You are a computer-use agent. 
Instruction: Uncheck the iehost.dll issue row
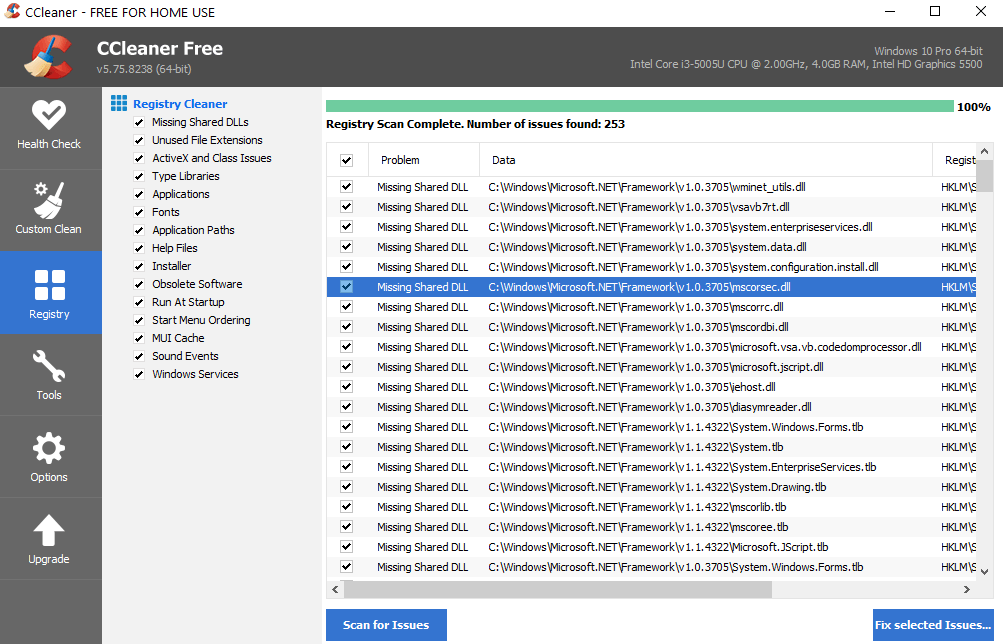point(347,387)
